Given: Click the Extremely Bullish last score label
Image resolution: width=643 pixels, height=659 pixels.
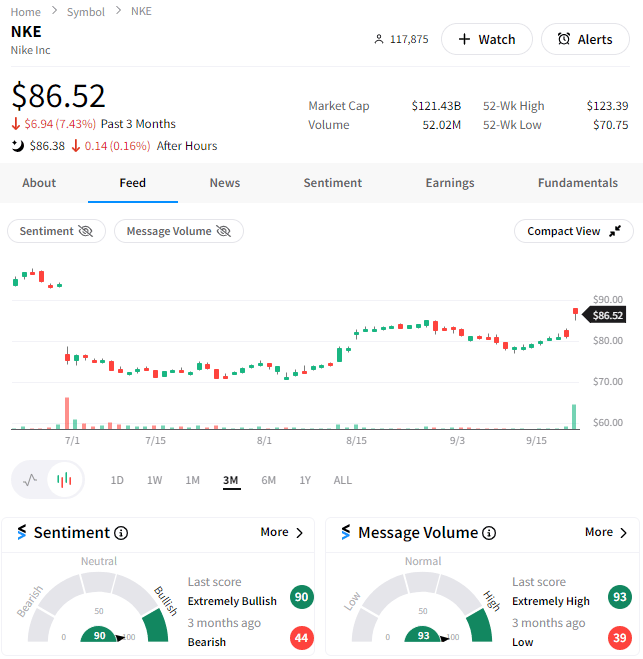Looking at the screenshot, I should (x=232, y=601).
